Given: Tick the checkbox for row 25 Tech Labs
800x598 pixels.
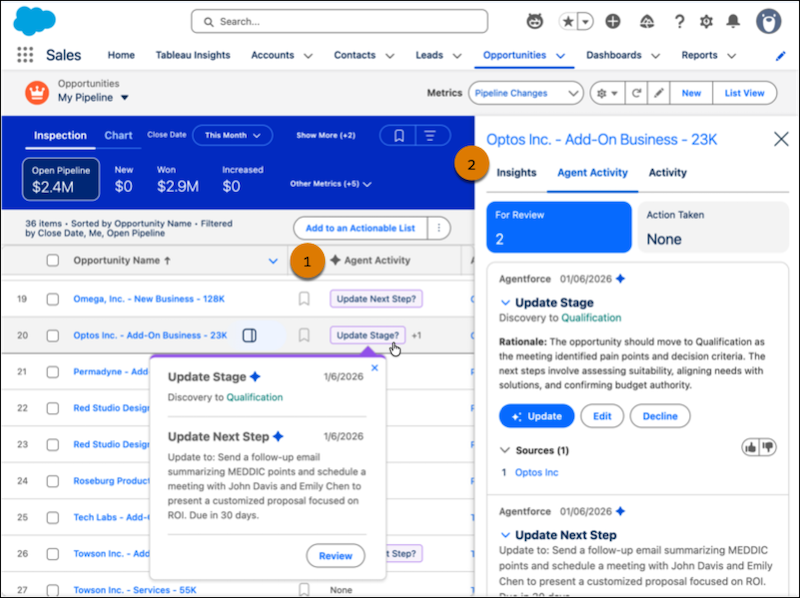Looking at the screenshot, I should (53, 517).
